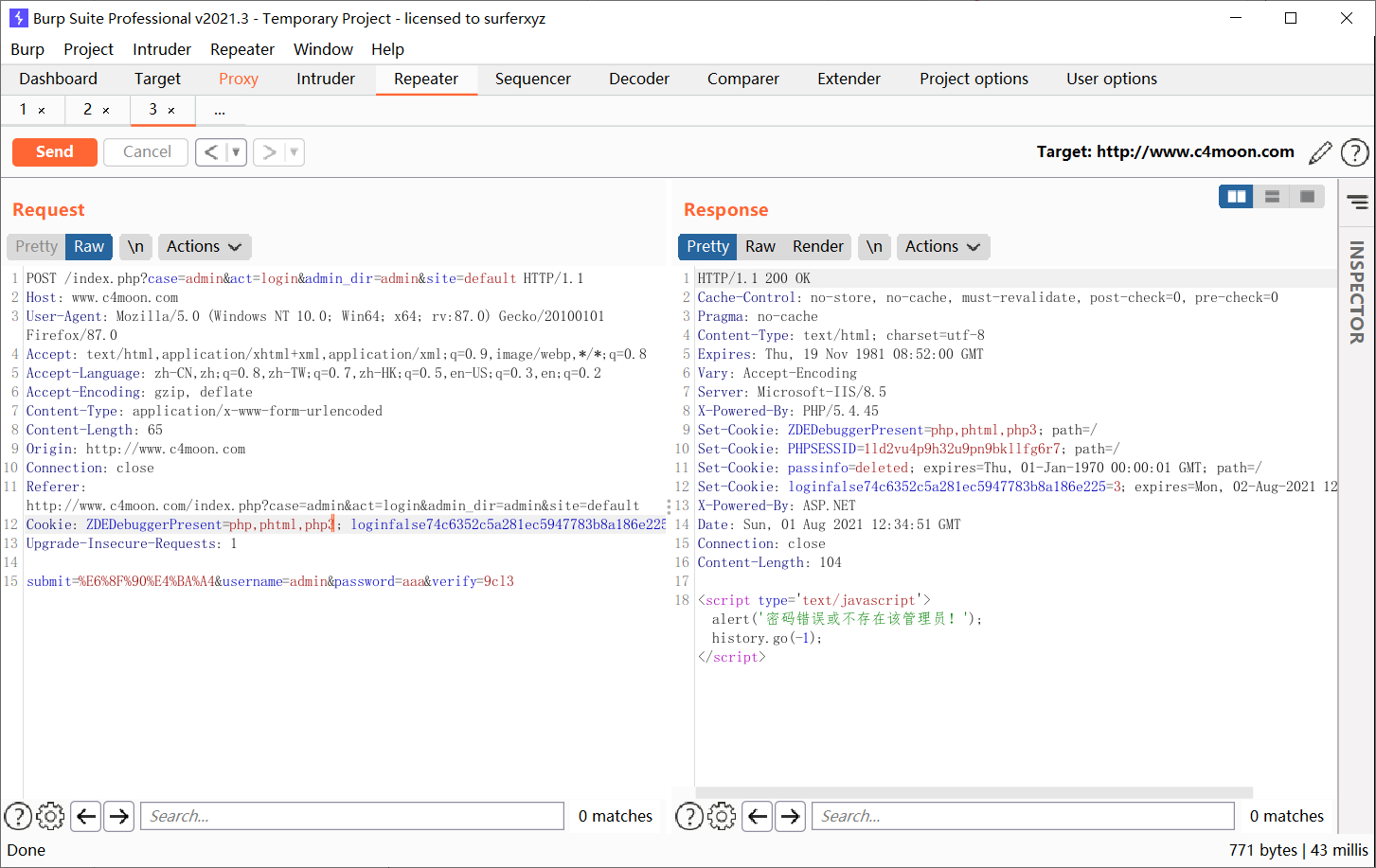1376x868 pixels.
Task: Click POST body line with username=admin
Action: [x=270, y=581]
